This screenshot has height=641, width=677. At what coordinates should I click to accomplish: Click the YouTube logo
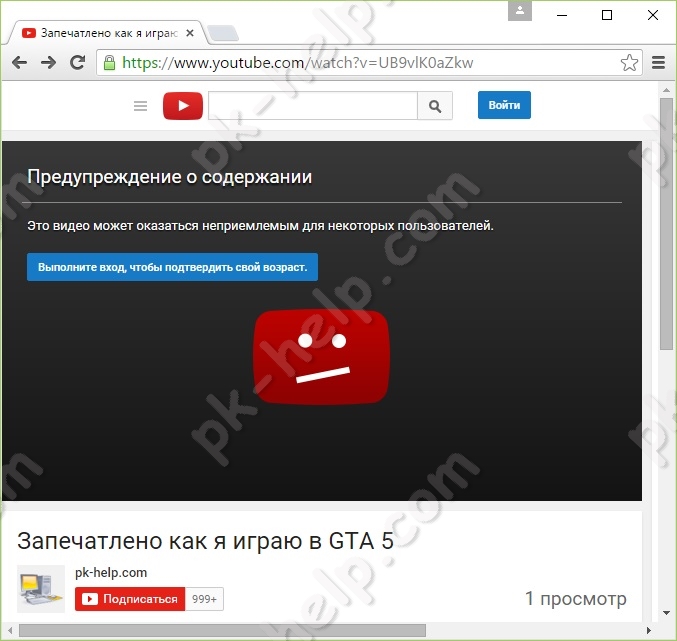tap(183, 106)
